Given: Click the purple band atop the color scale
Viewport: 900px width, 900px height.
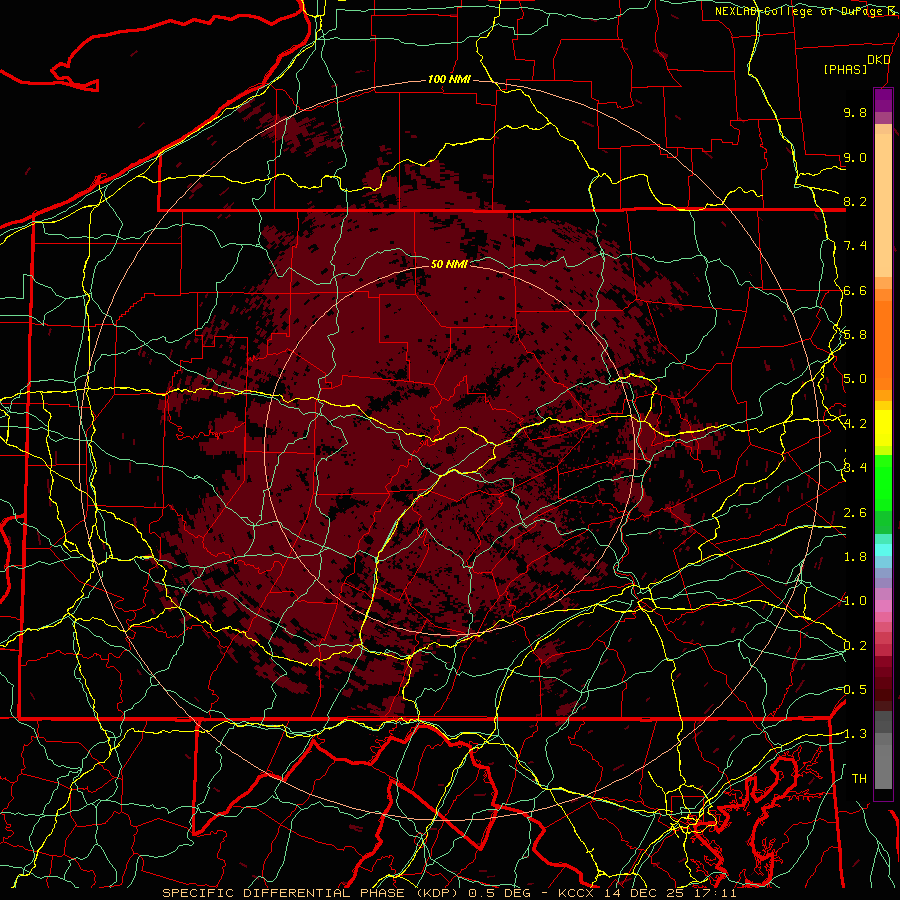Looking at the screenshot, I should (x=883, y=100).
